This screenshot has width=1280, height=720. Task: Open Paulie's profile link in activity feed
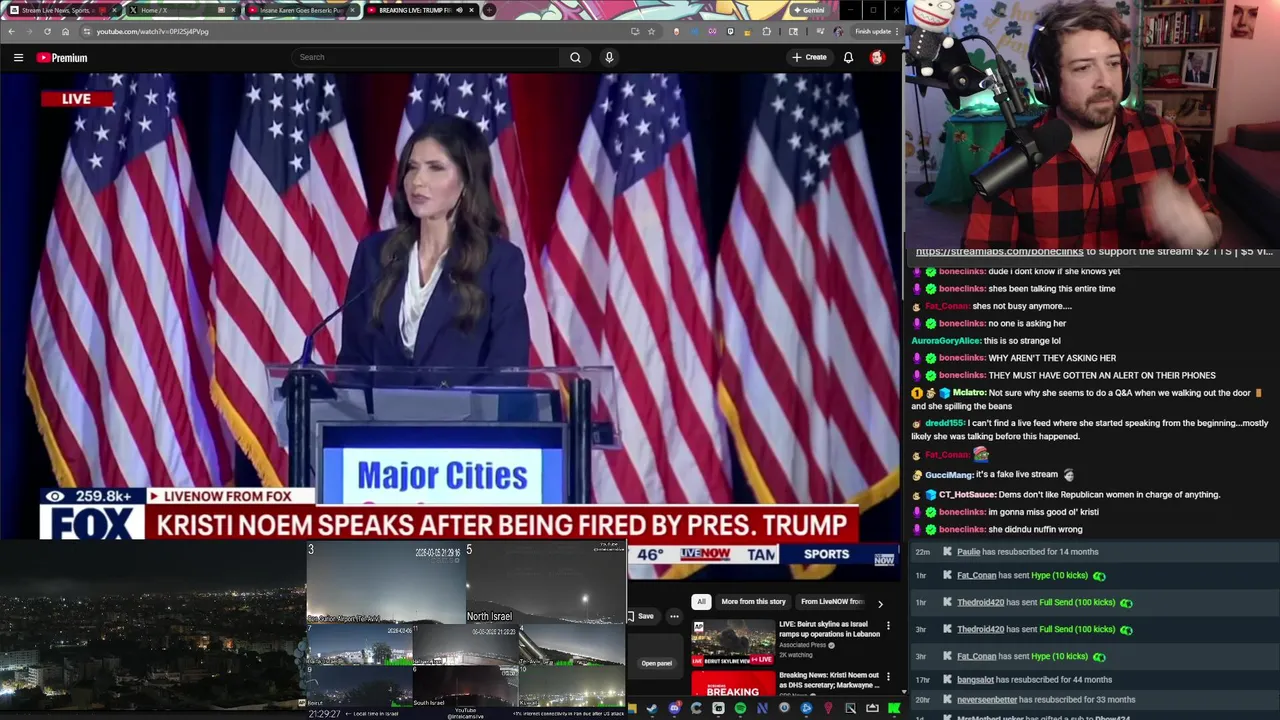pyautogui.click(x=968, y=552)
